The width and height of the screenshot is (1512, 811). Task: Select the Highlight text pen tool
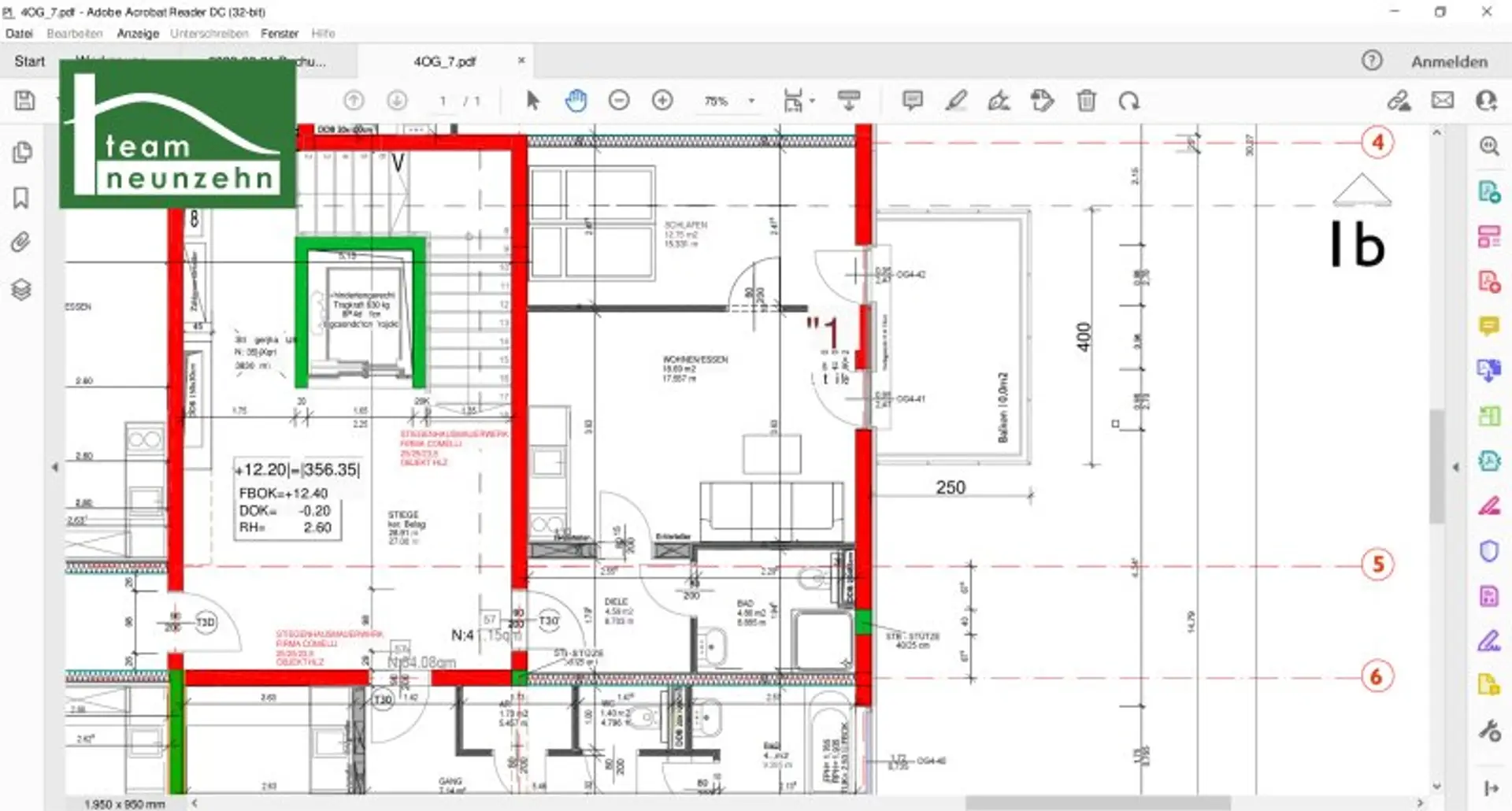tap(956, 101)
